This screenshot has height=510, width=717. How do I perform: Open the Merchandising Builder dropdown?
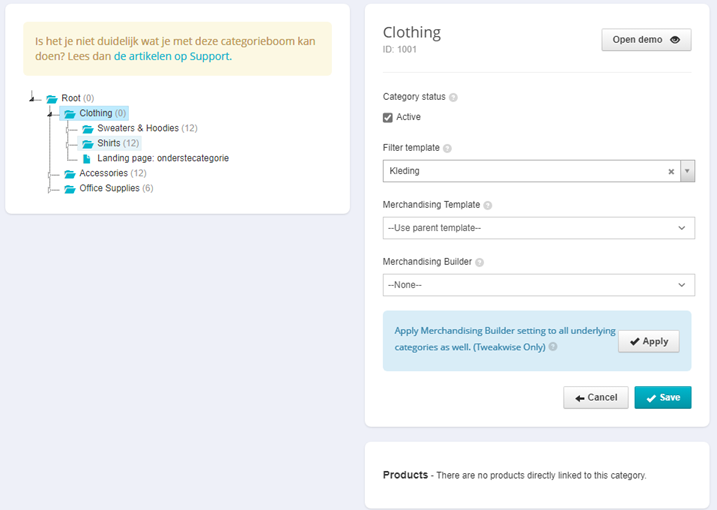(x=539, y=285)
